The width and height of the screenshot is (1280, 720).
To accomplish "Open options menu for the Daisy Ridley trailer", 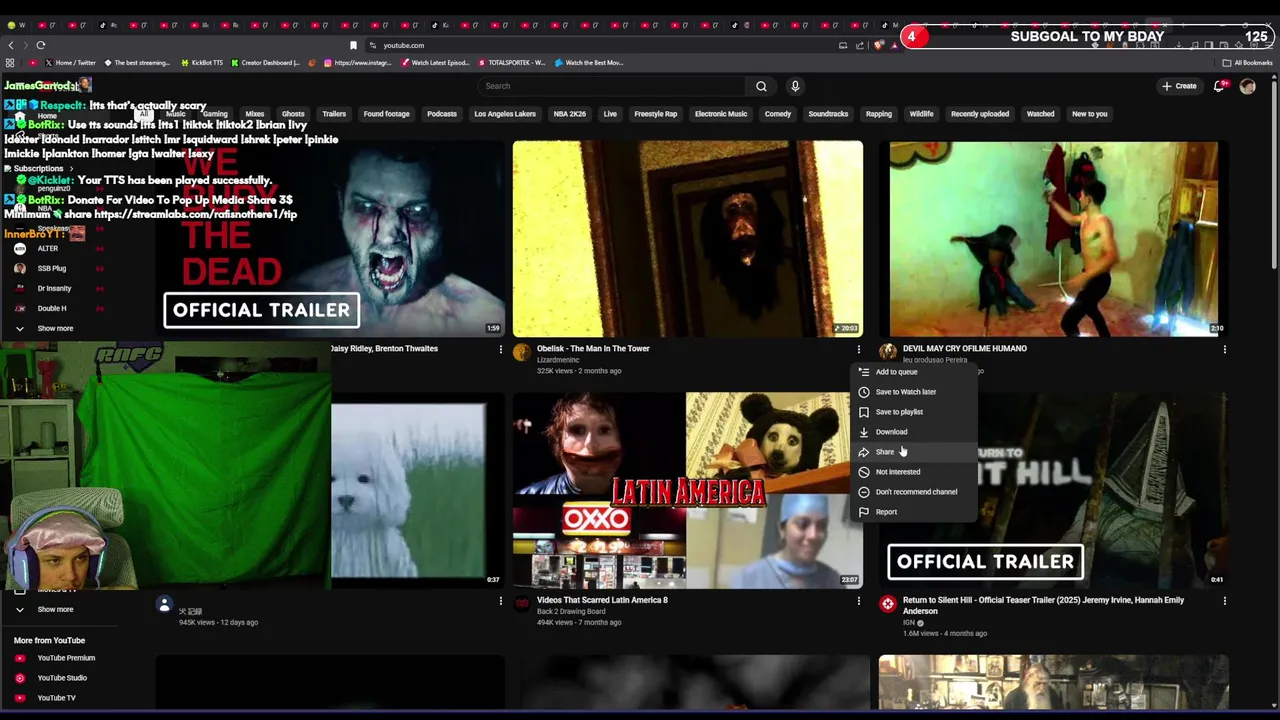I will tap(501, 349).
